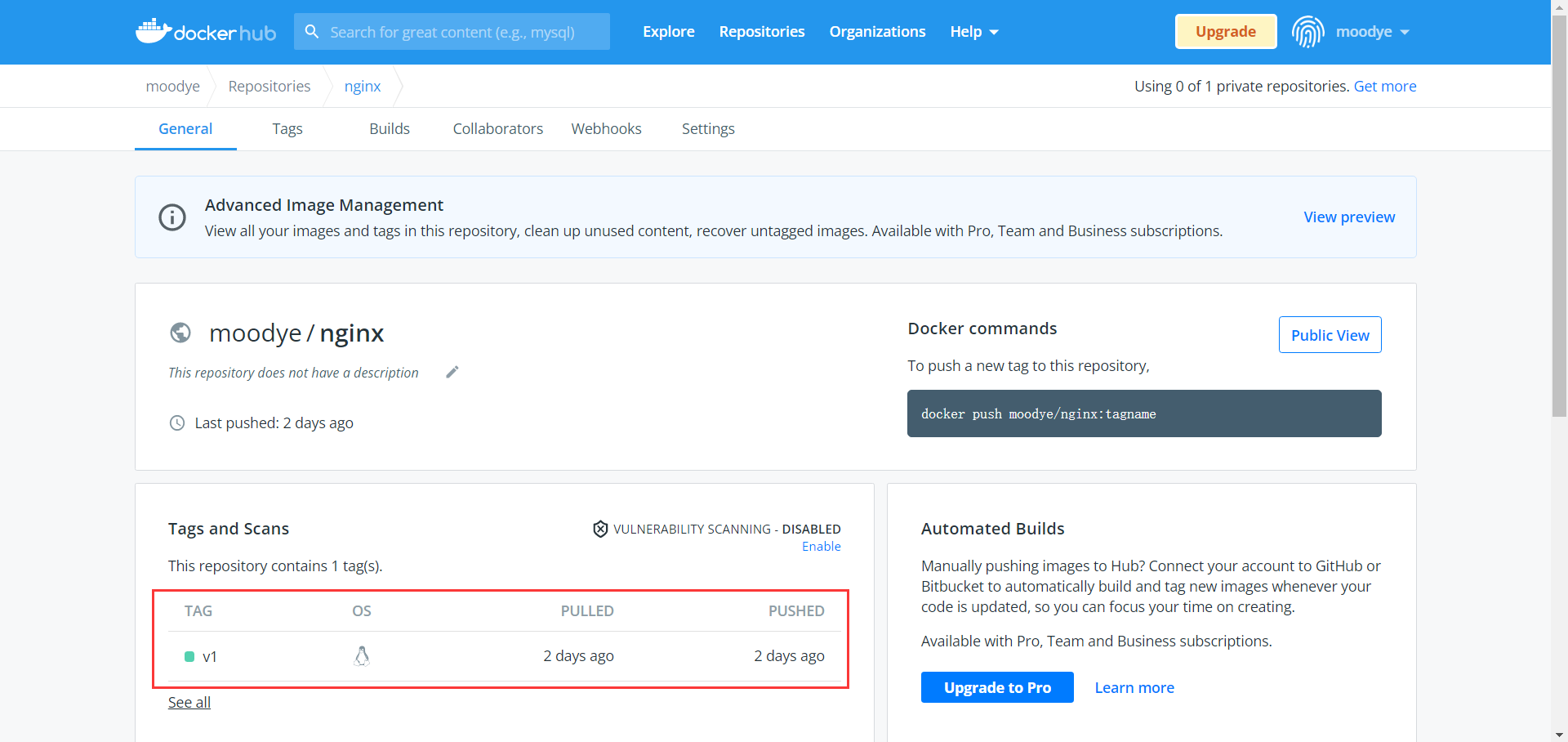Click the clock icon near Last pushed
The image size is (1568, 742).
click(177, 422)
